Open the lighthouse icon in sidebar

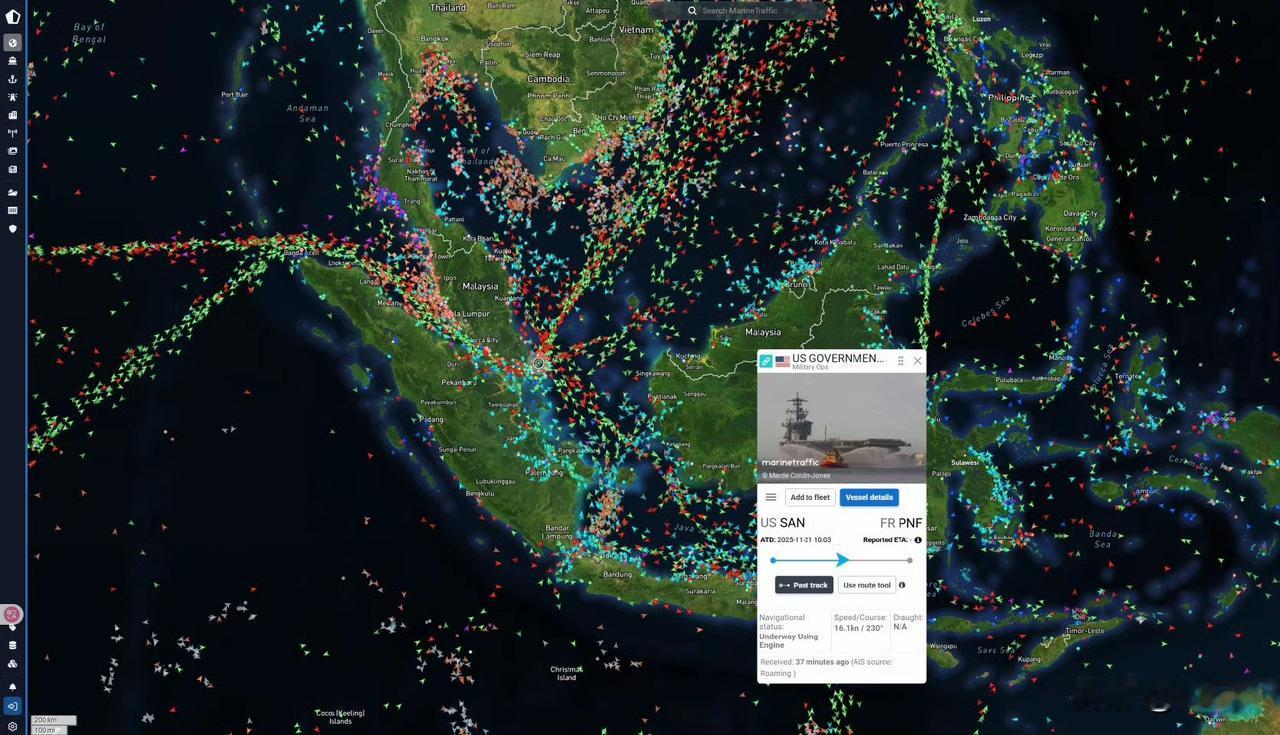[x=13, y=97]
